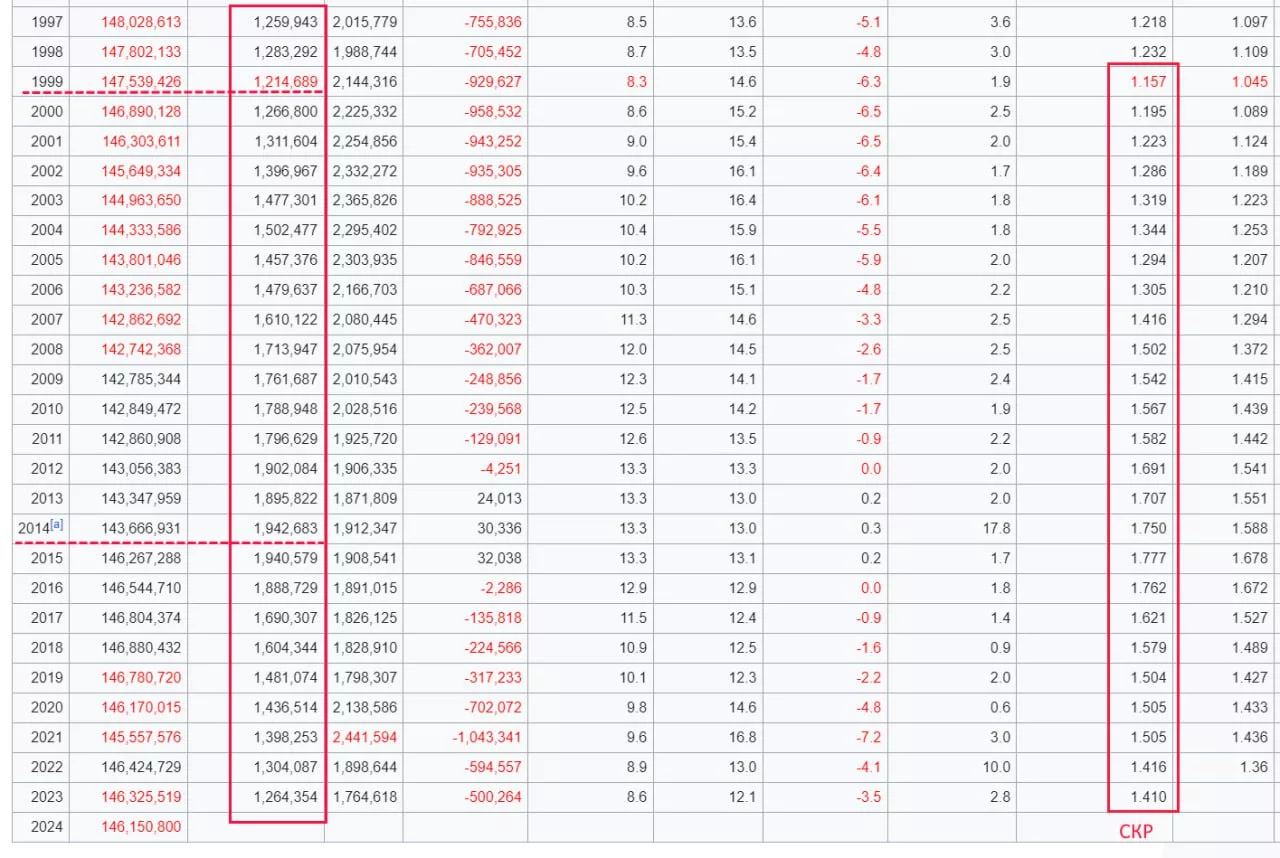Select fertility rate value 1.319
This screenshot has height=858, width=1280.
click(1148, 200)
